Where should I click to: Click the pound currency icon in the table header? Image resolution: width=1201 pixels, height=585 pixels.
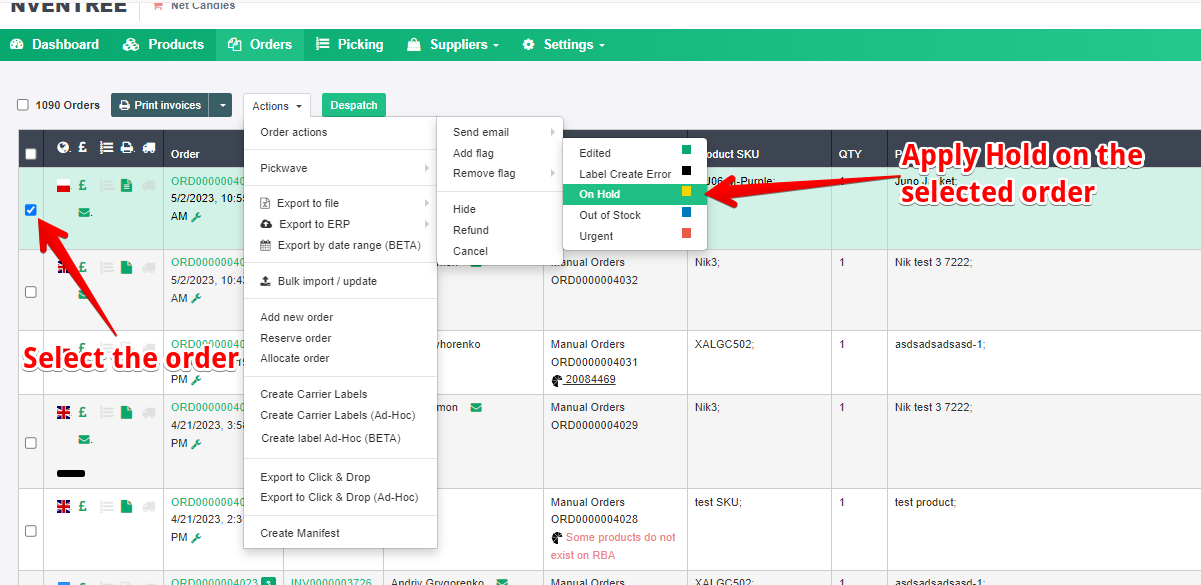tap(83, 148)
